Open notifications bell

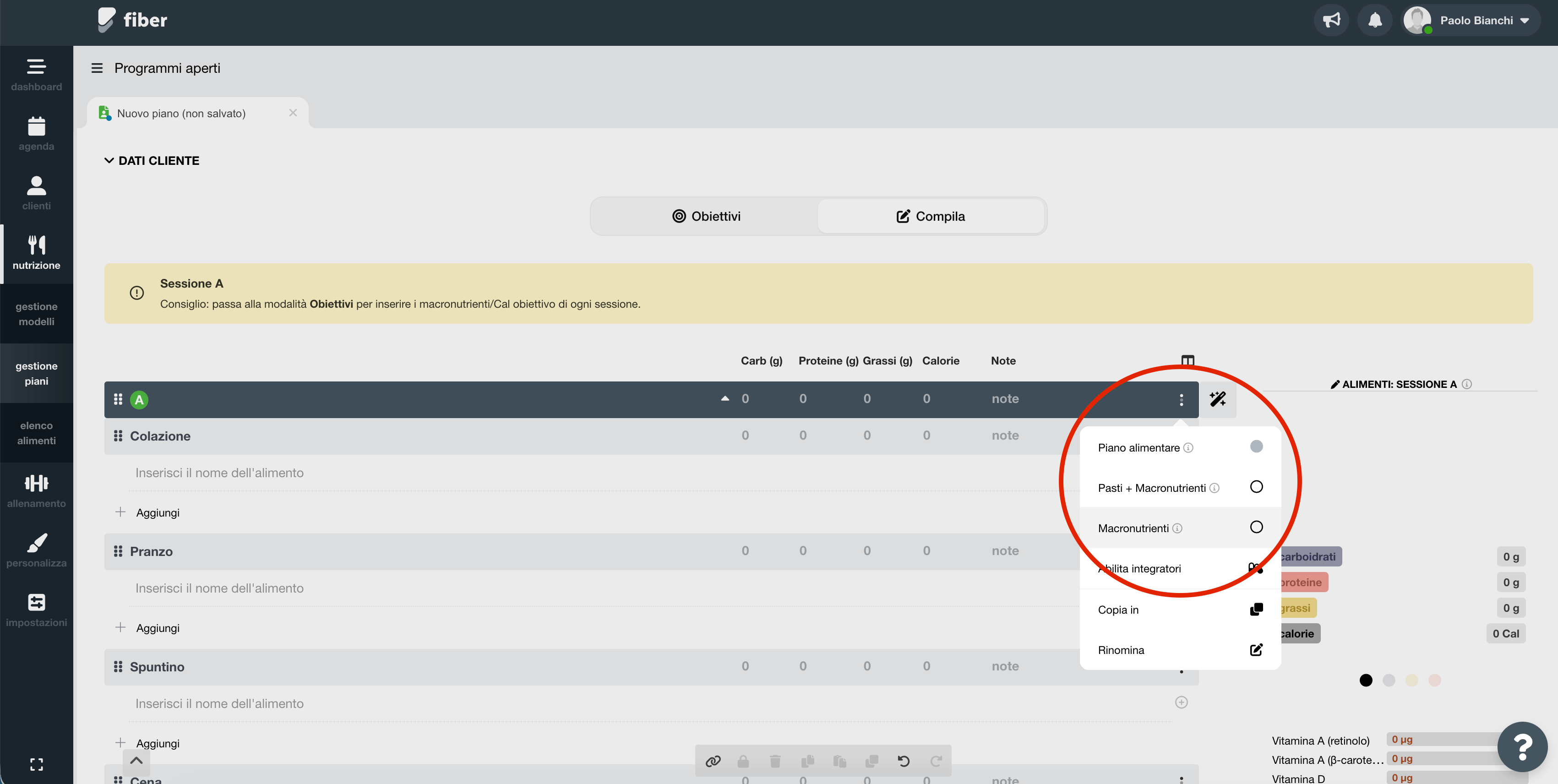(1375, 21)
